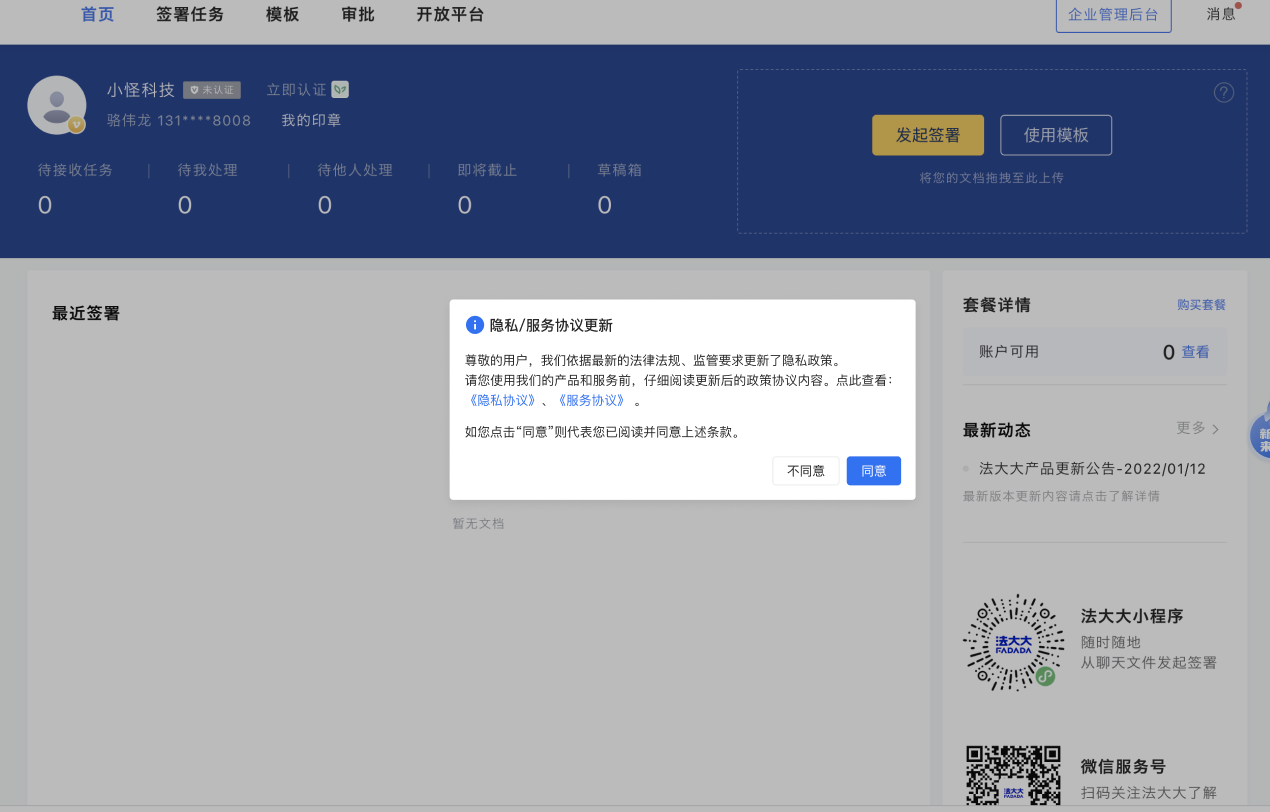The width and height of the screenshot is (1270, 812).
Task: Click the 草稿箱 counter
Action: point(619,189)
